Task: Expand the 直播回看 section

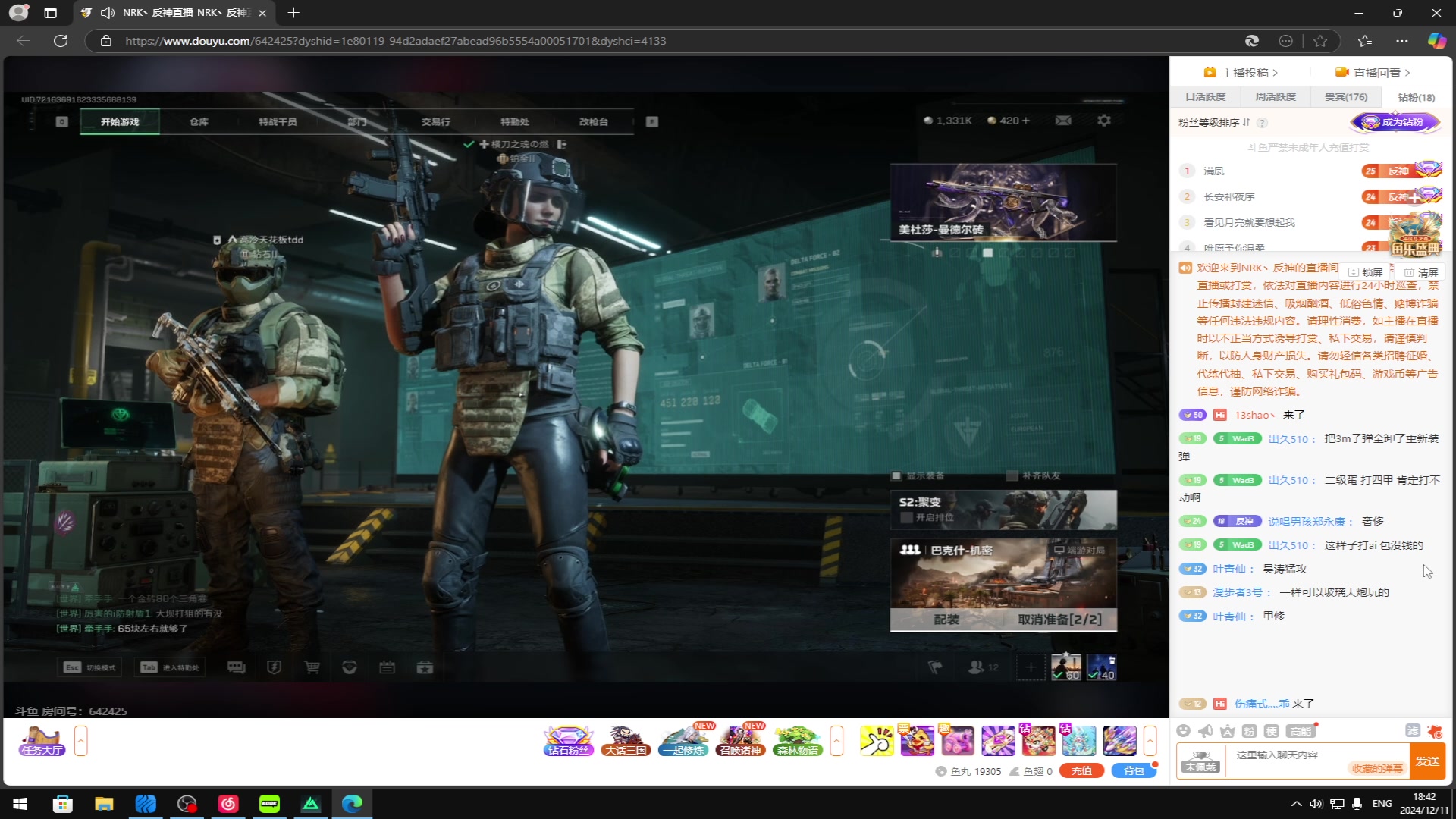Action: click(1373, 73)
